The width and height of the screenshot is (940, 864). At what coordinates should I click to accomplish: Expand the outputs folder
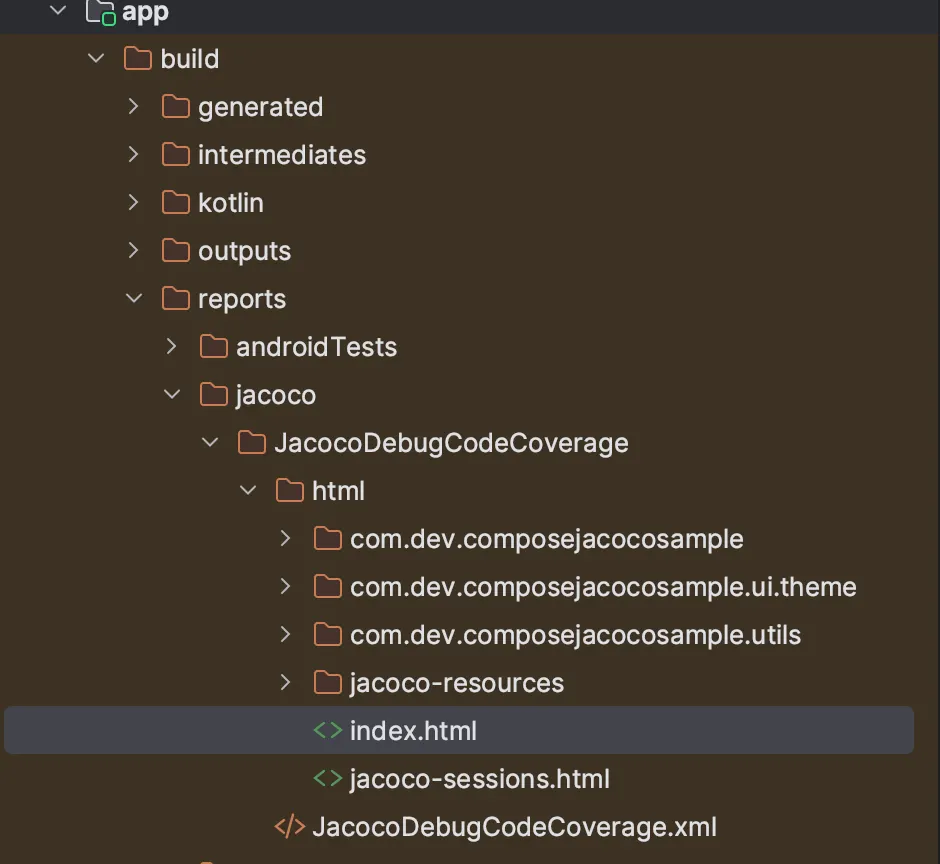pyautogui.click(x=133, y=250)
